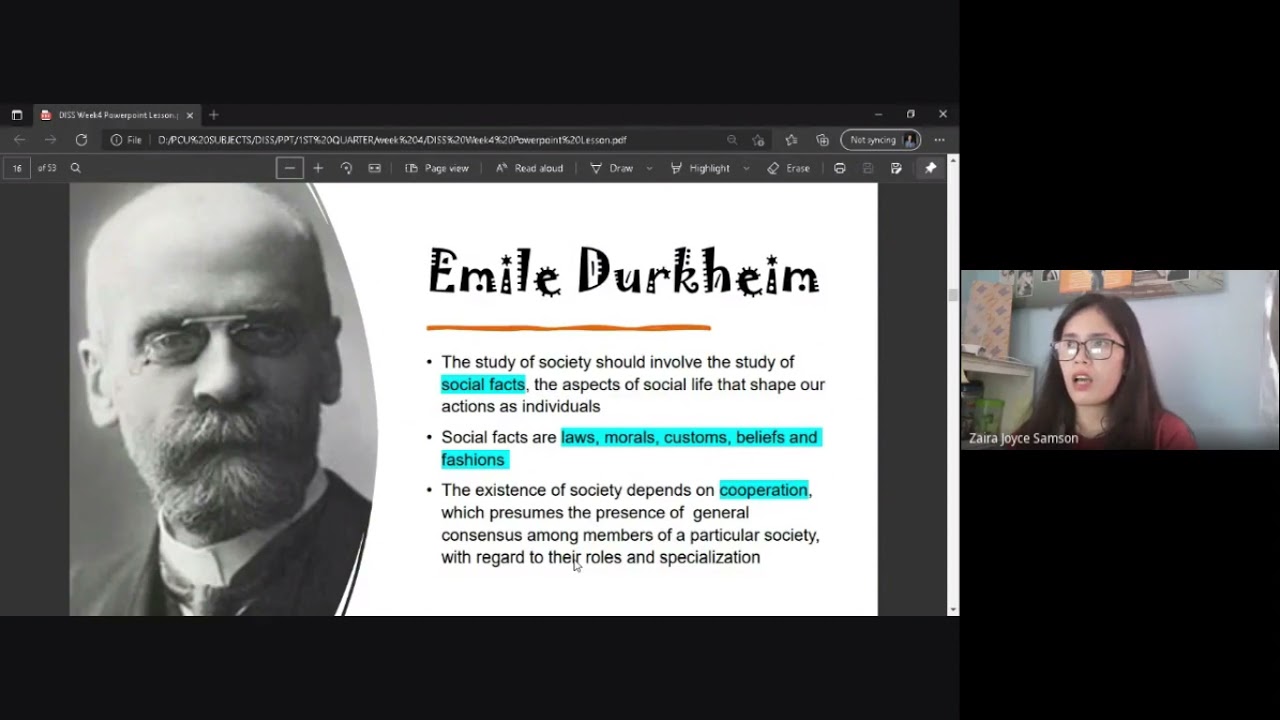Click the zoom in plus button
1280x720 pixels.
tap(318, 168)
